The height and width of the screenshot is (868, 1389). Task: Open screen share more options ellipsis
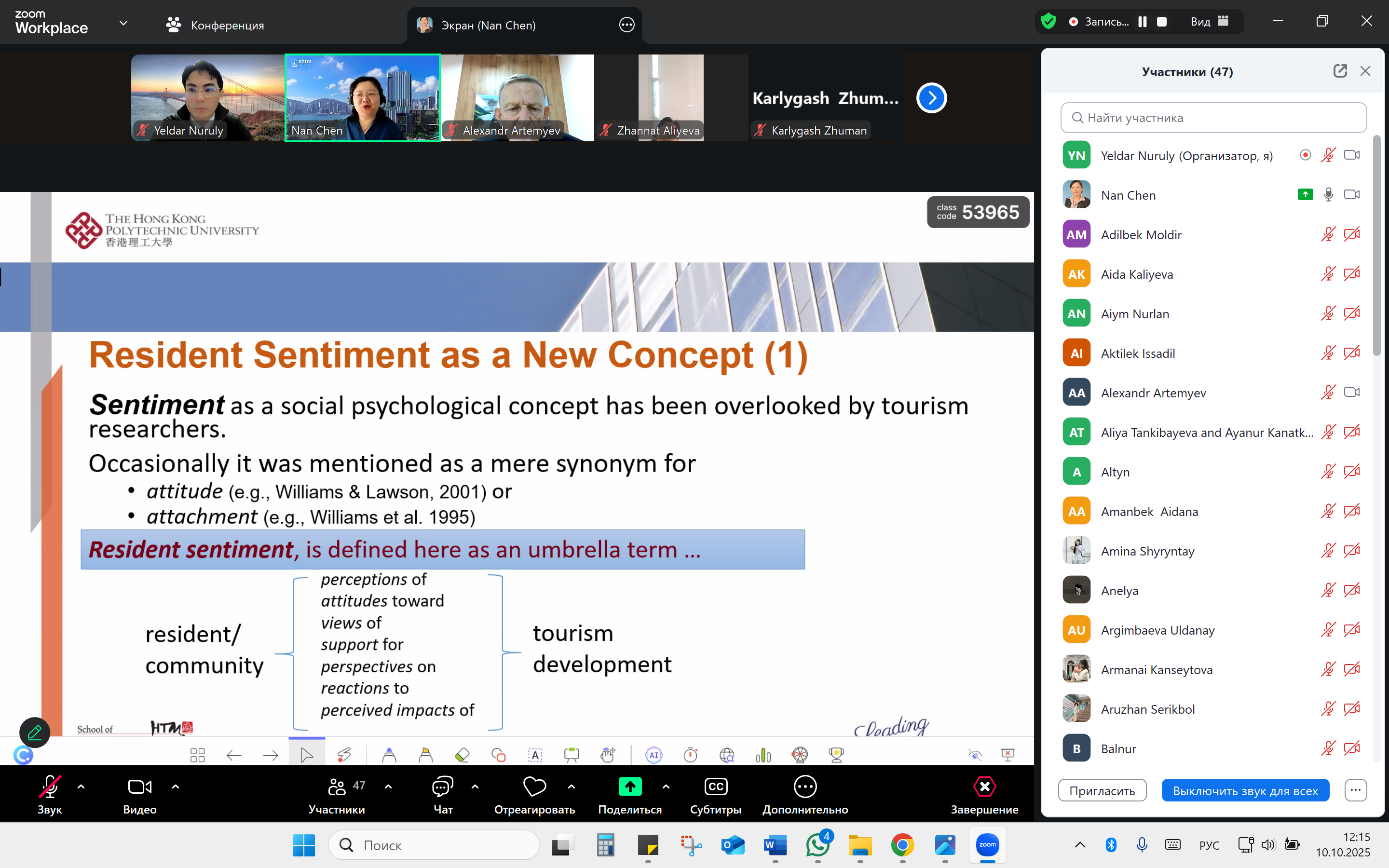pyautogui.click(x=627, y=25)
